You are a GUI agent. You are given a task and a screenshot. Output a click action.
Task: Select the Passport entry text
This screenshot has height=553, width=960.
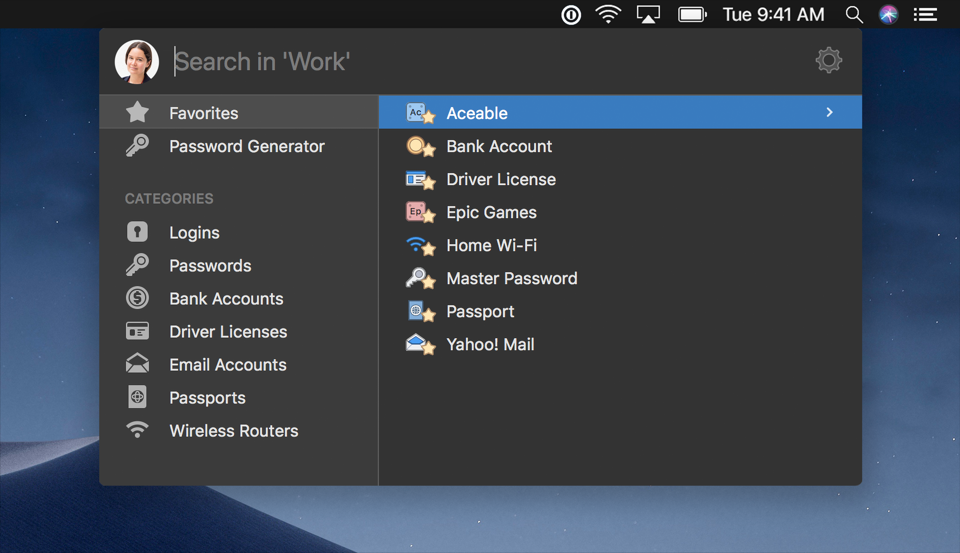point(480,312)
